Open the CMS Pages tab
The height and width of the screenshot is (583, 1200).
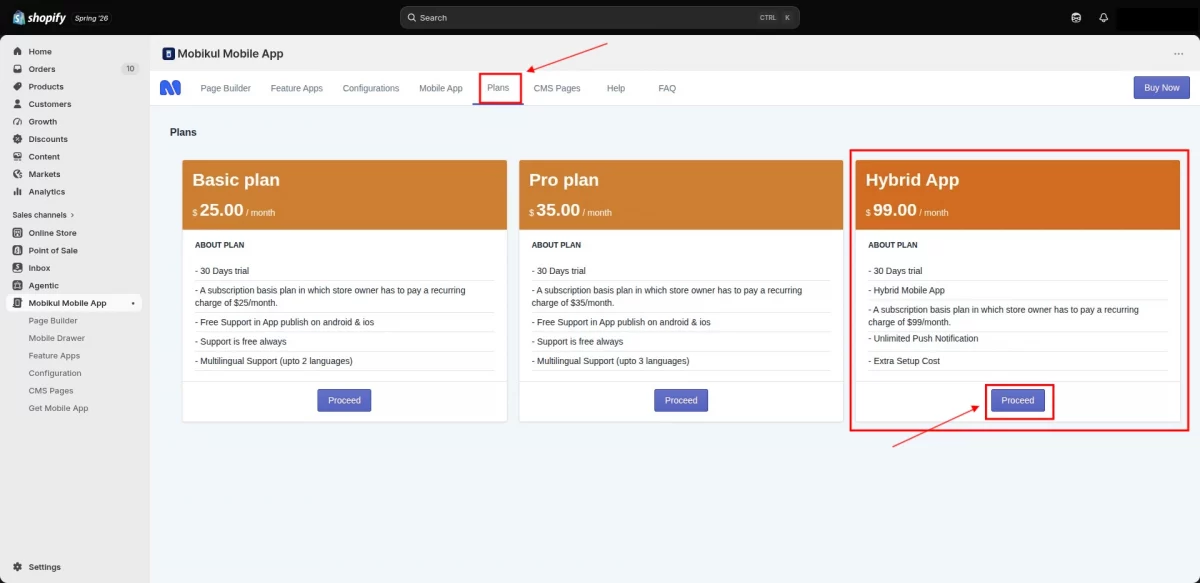click(557, 88)
